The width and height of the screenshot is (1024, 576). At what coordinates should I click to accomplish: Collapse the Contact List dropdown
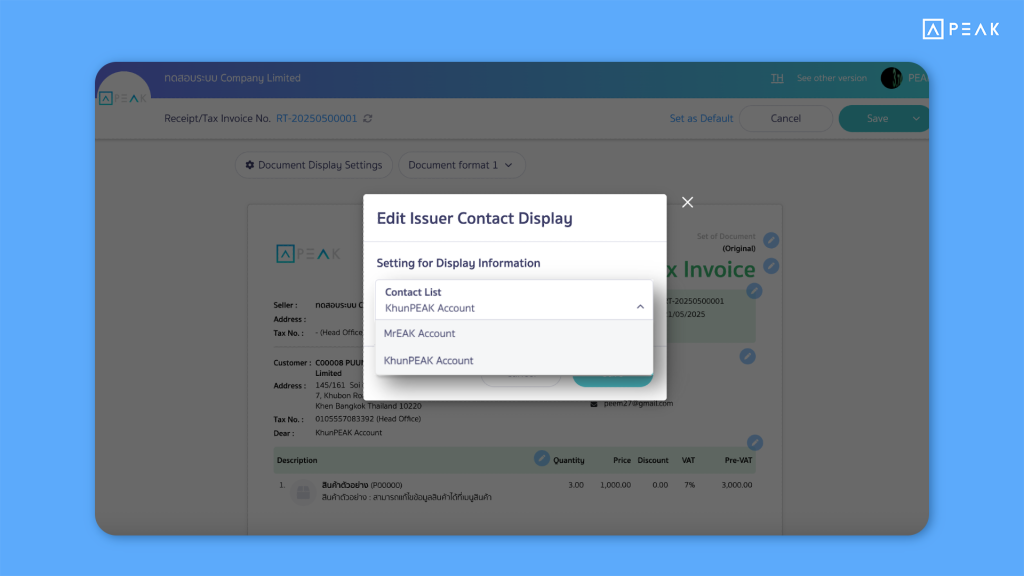click(640, 307)
